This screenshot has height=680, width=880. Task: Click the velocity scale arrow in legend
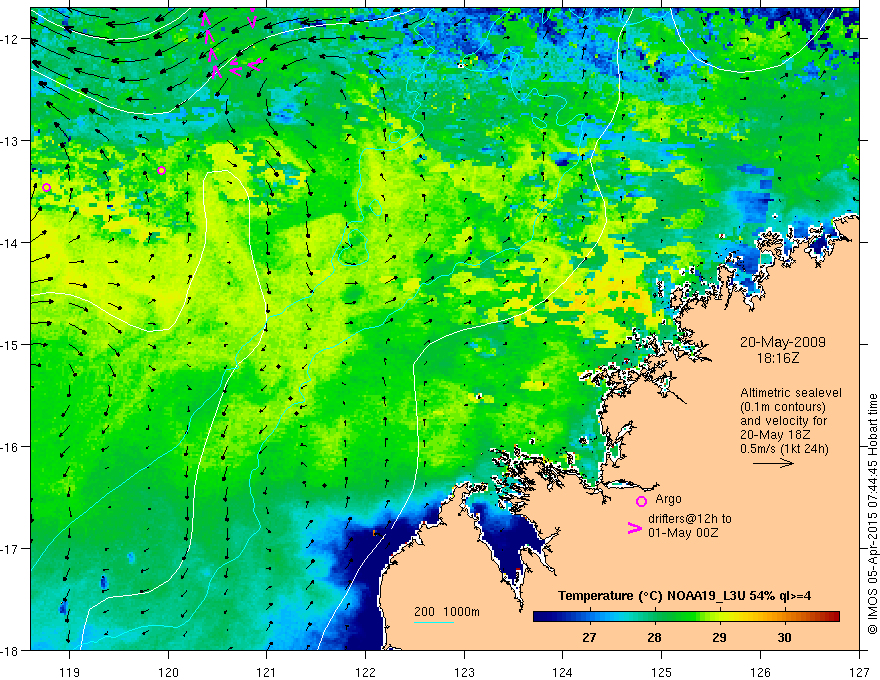click(773, 463)
